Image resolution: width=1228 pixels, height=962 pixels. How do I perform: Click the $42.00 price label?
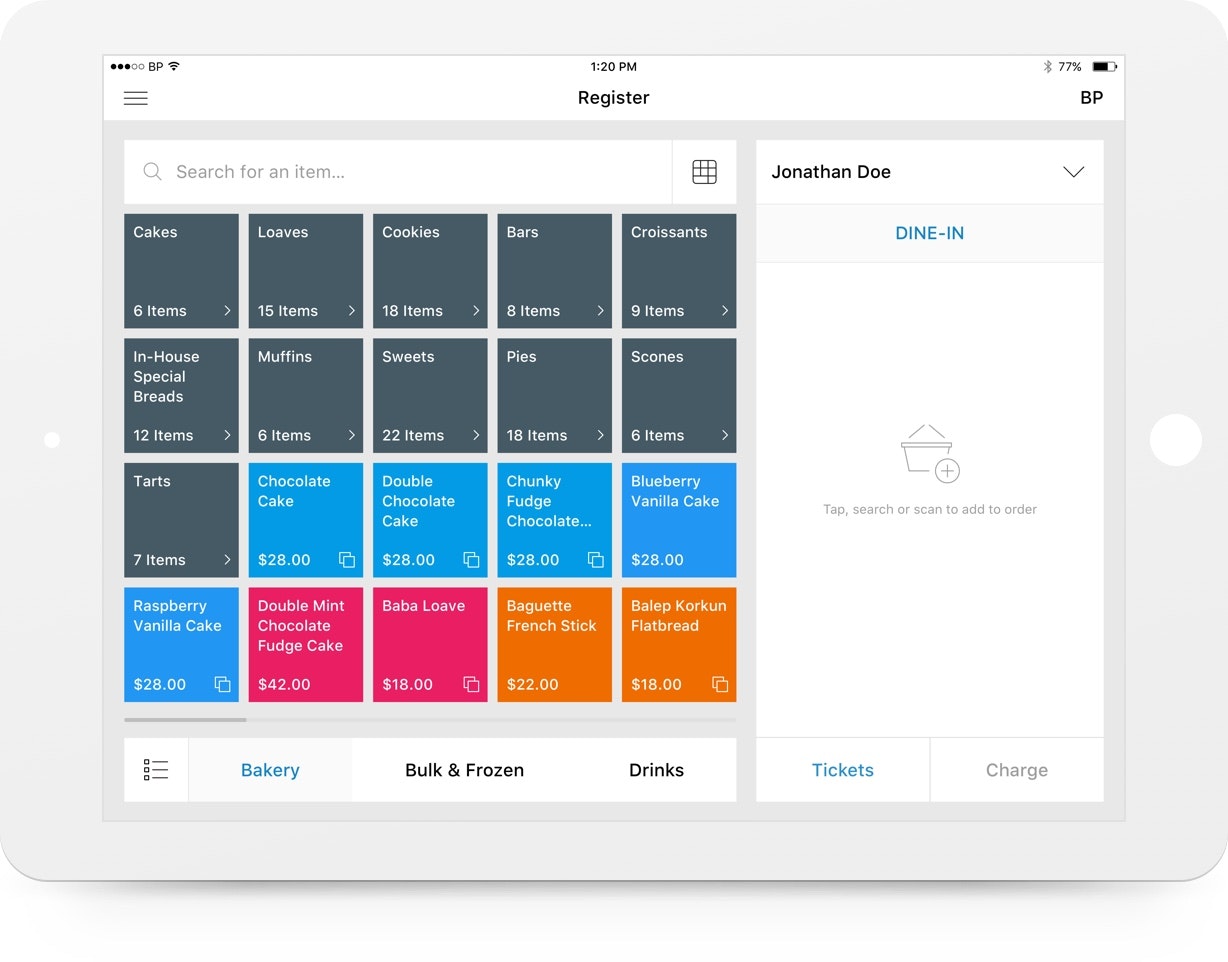point(284,684)
